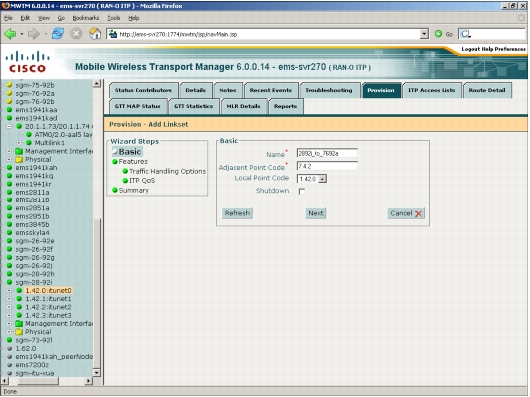Click the search engine icon in search box
This screenshot has height=397, width=530.
[x=465, y=34]
